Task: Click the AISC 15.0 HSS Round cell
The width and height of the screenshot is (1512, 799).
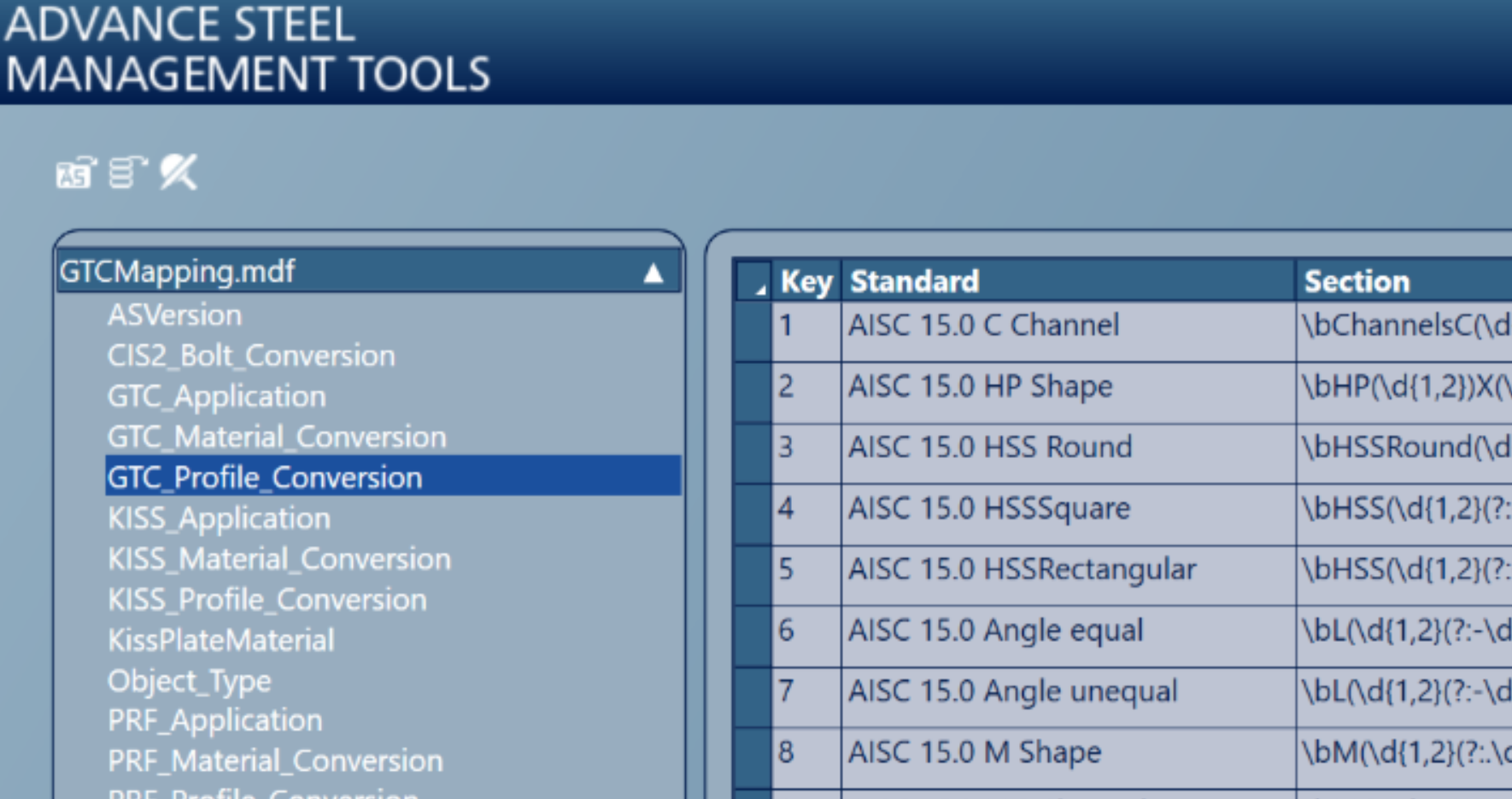Action: (x=1068, y=454)
